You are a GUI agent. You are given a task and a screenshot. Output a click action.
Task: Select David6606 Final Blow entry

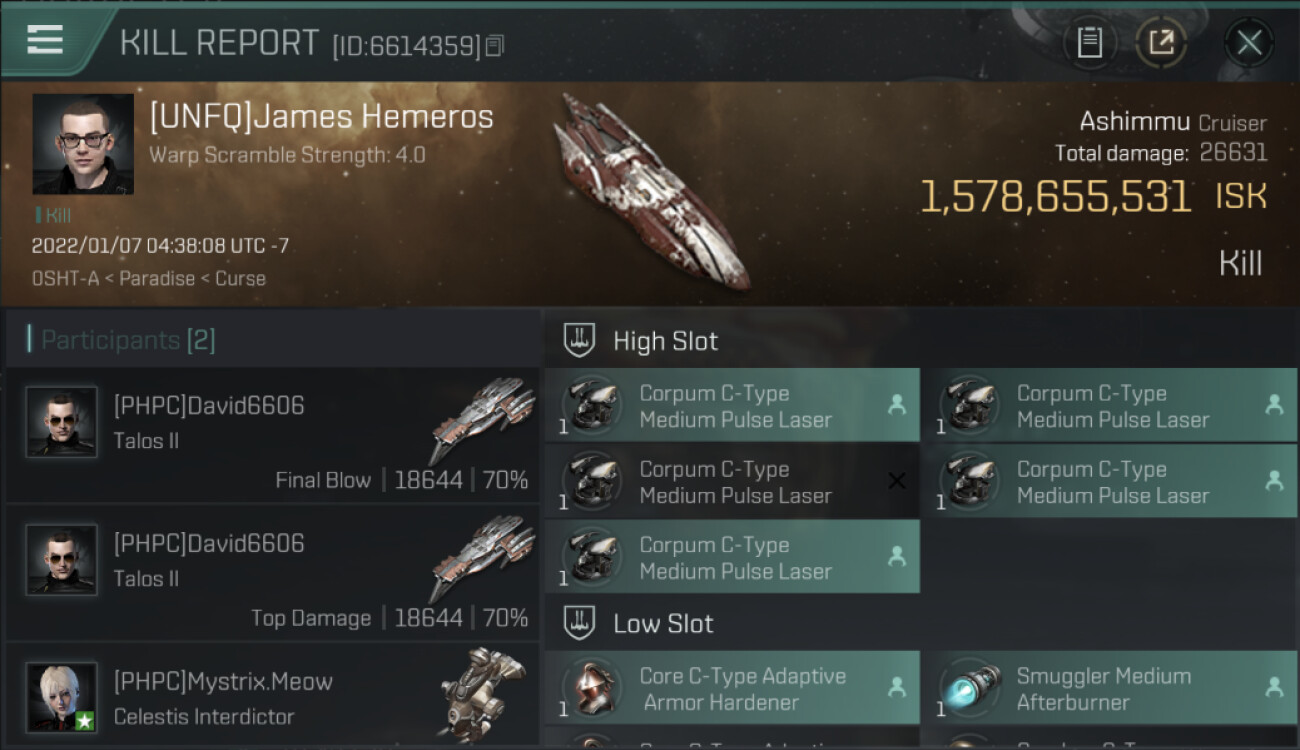click(x=272, y=435)
